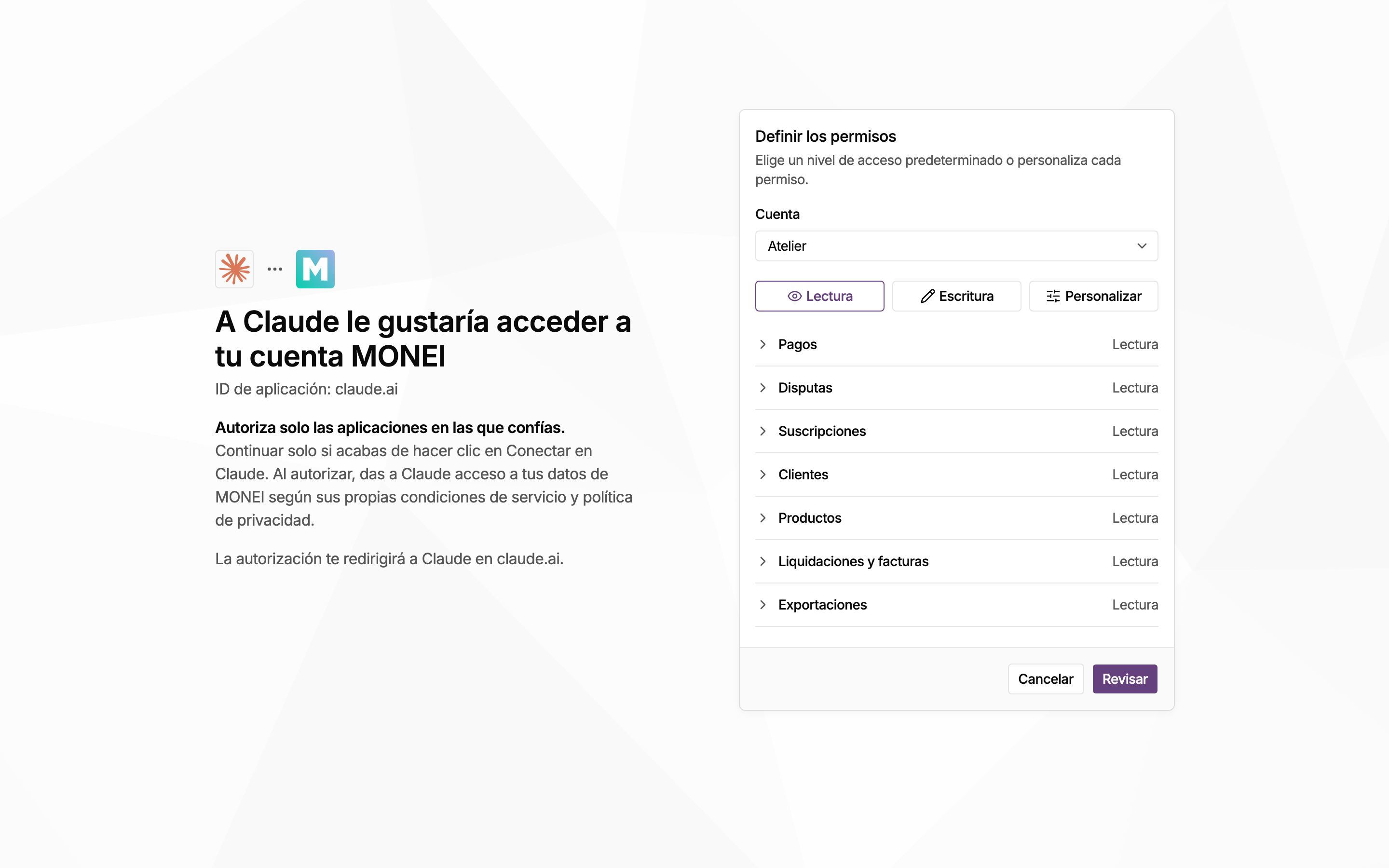1389x868 pixels.
Task: Select the Disputas row label
Action: pos(804,388)
